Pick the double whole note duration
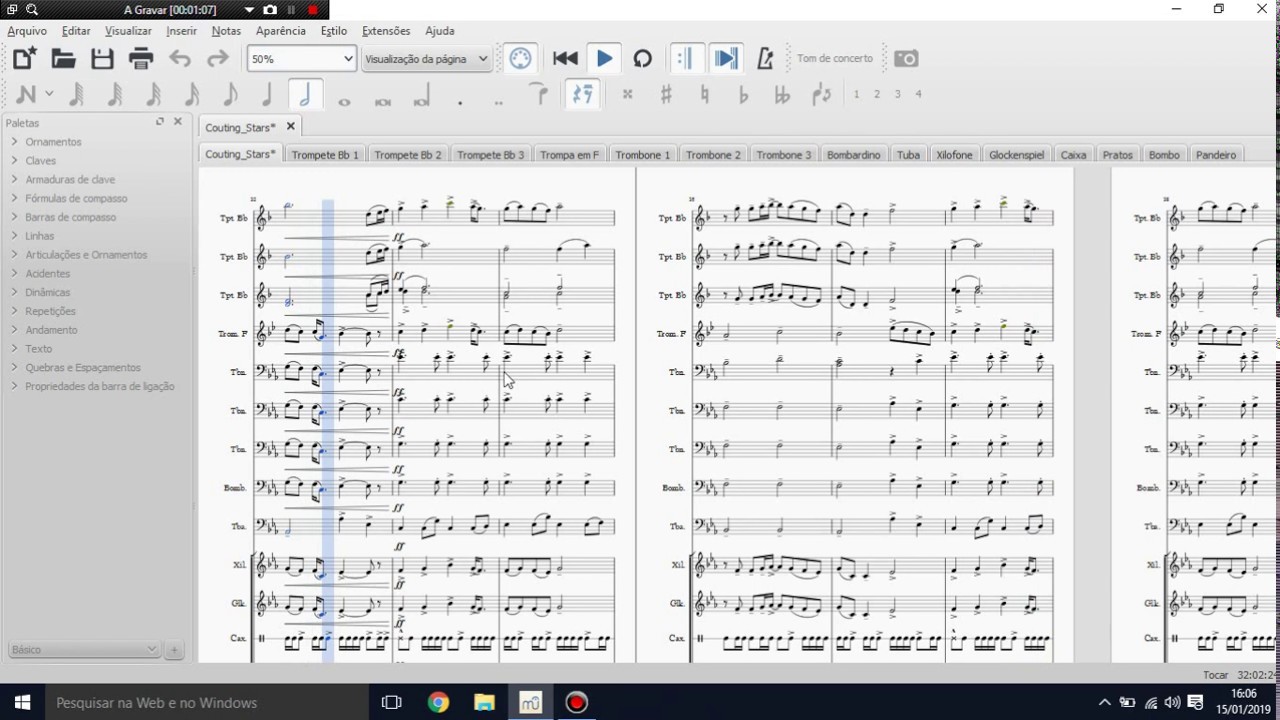The width and height of the screenshot is (1280, 720). (382, 101)
